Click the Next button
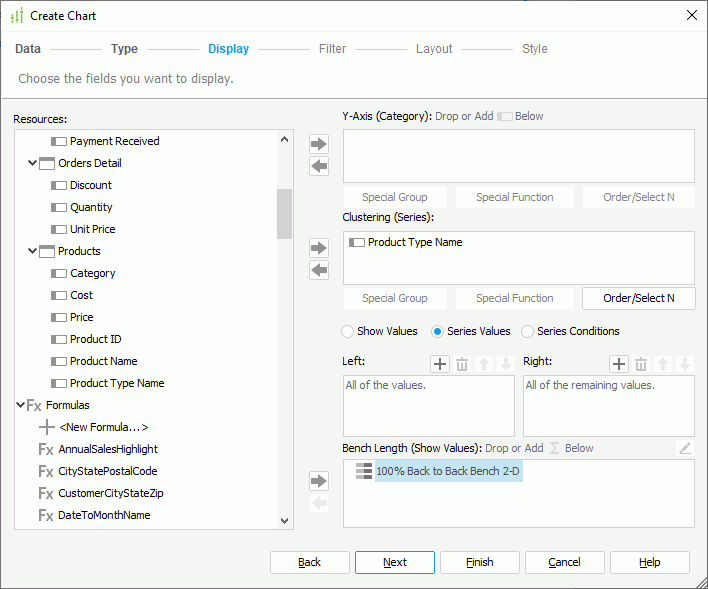The height and width of the screenshot is (589, 708). (x=394, y=562)
